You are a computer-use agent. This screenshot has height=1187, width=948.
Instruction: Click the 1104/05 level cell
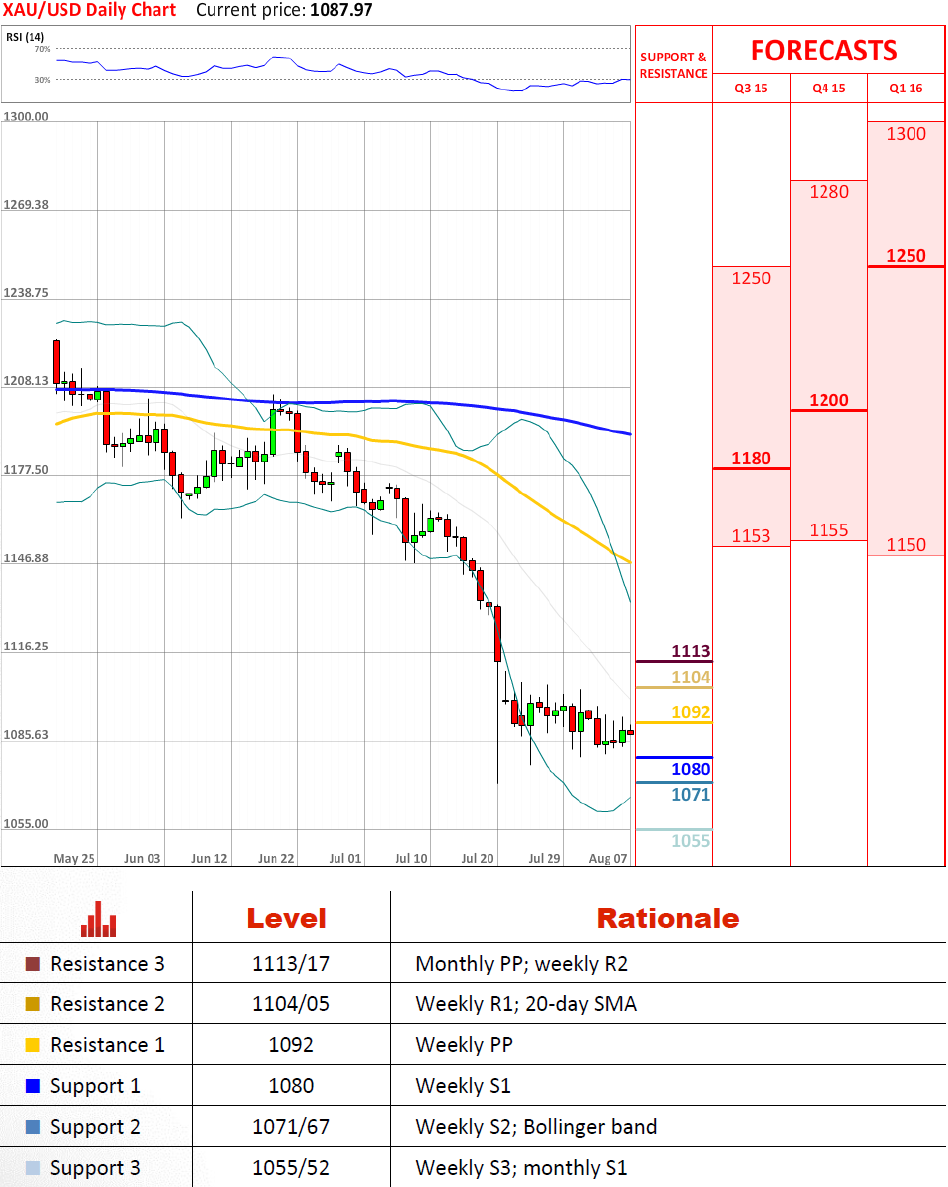(291, 1004)
